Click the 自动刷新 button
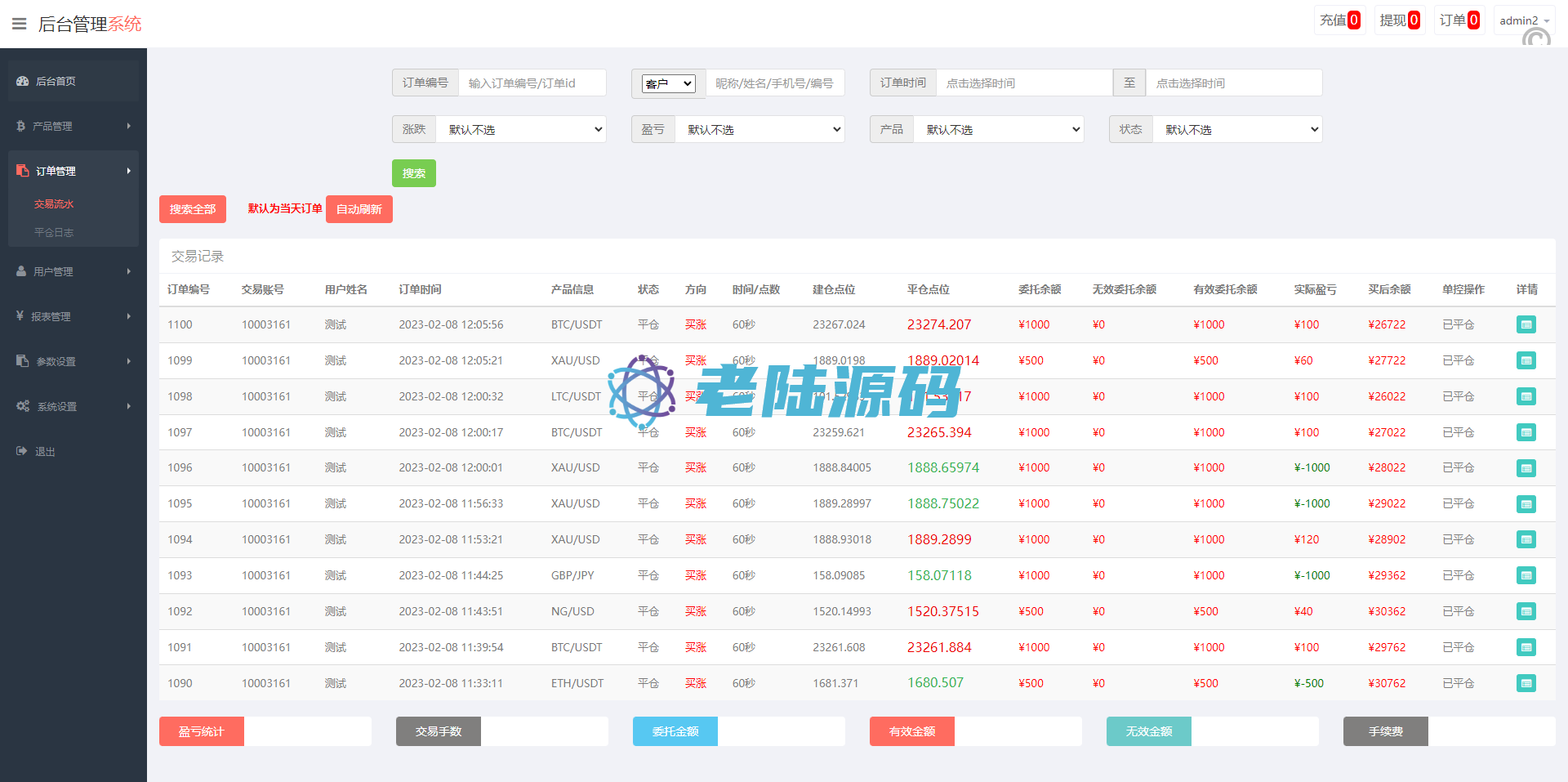This screenshot has height=782, width=1568. 359,209
